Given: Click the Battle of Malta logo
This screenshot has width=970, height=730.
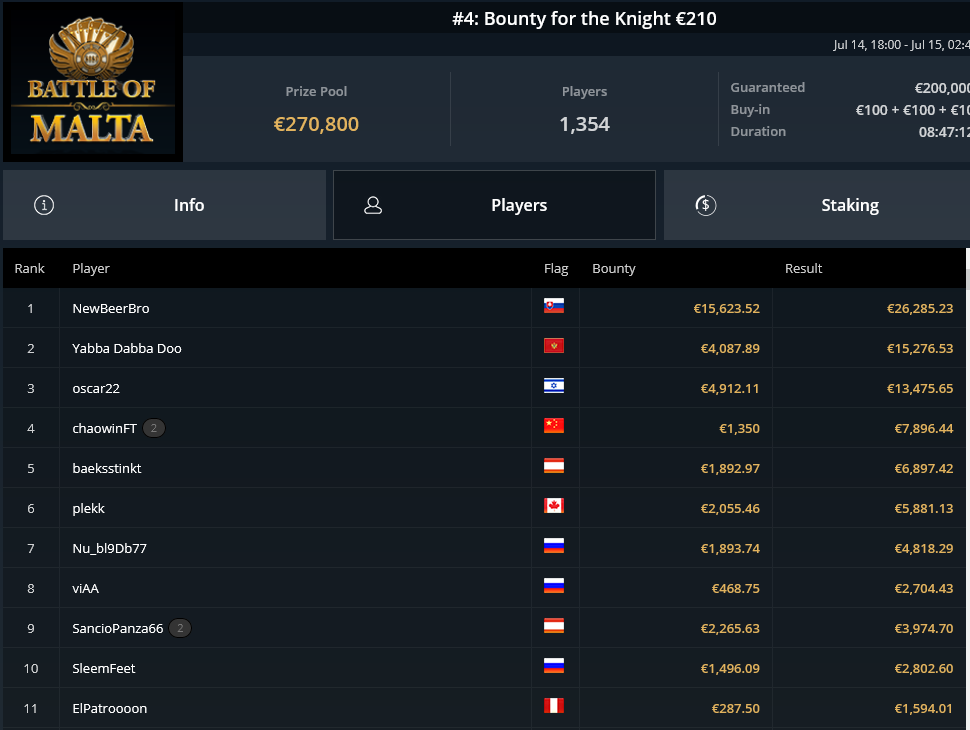Looking at the screenshot, I should pos(93,82).
